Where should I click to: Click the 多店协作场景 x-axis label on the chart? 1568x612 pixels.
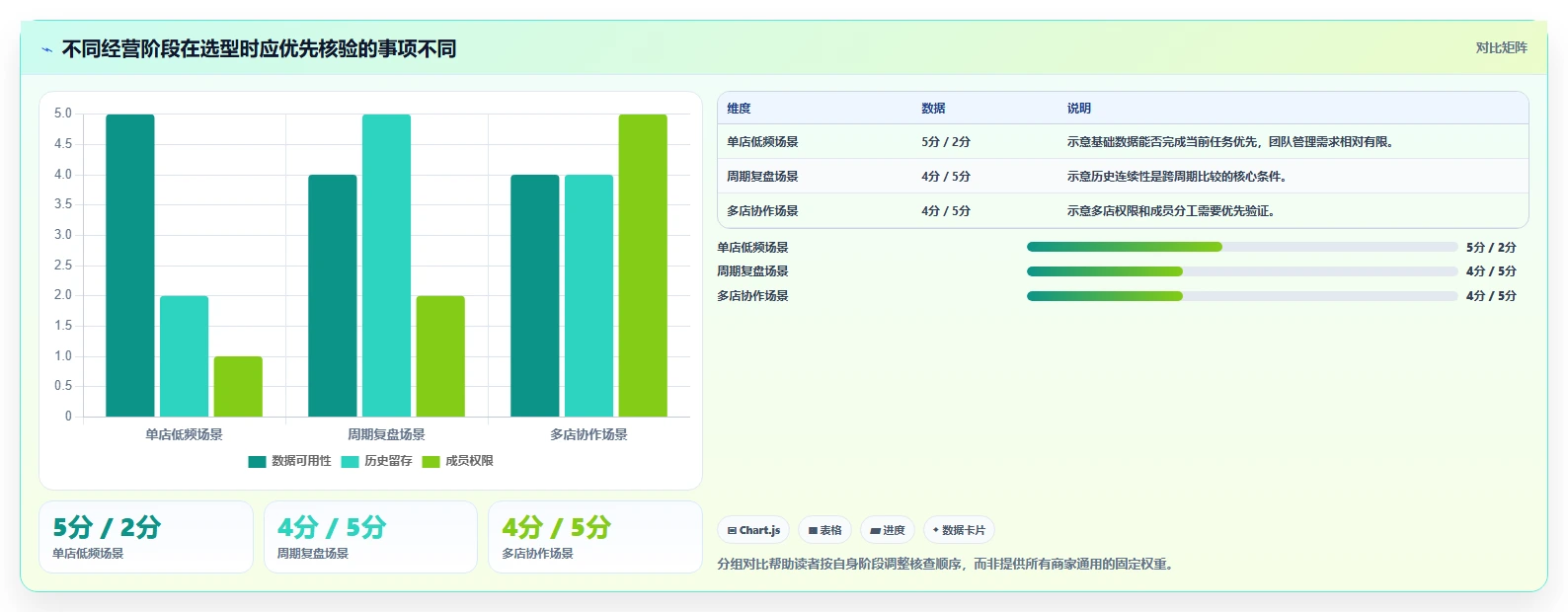588,434
